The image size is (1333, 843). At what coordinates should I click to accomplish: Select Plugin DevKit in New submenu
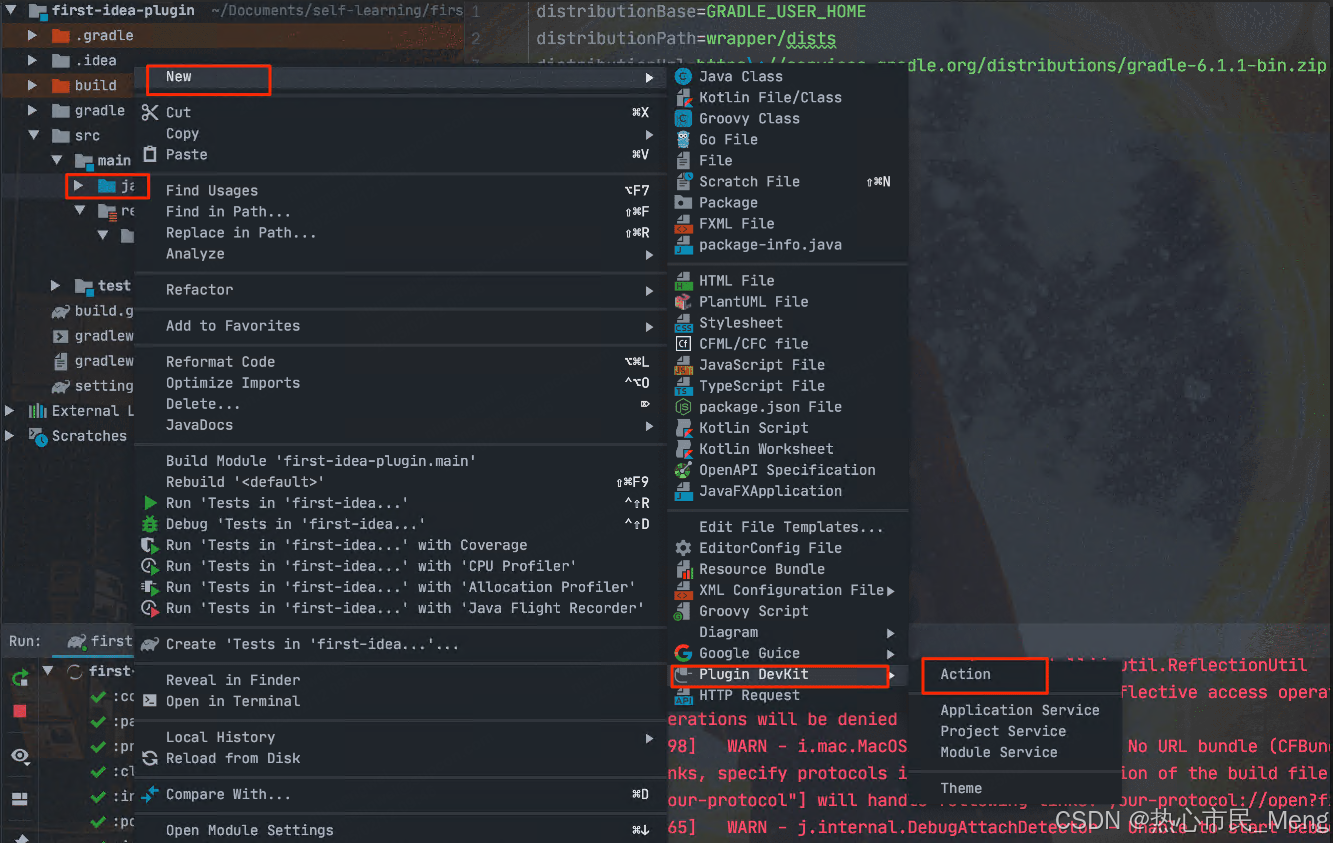tap(787, 674)
